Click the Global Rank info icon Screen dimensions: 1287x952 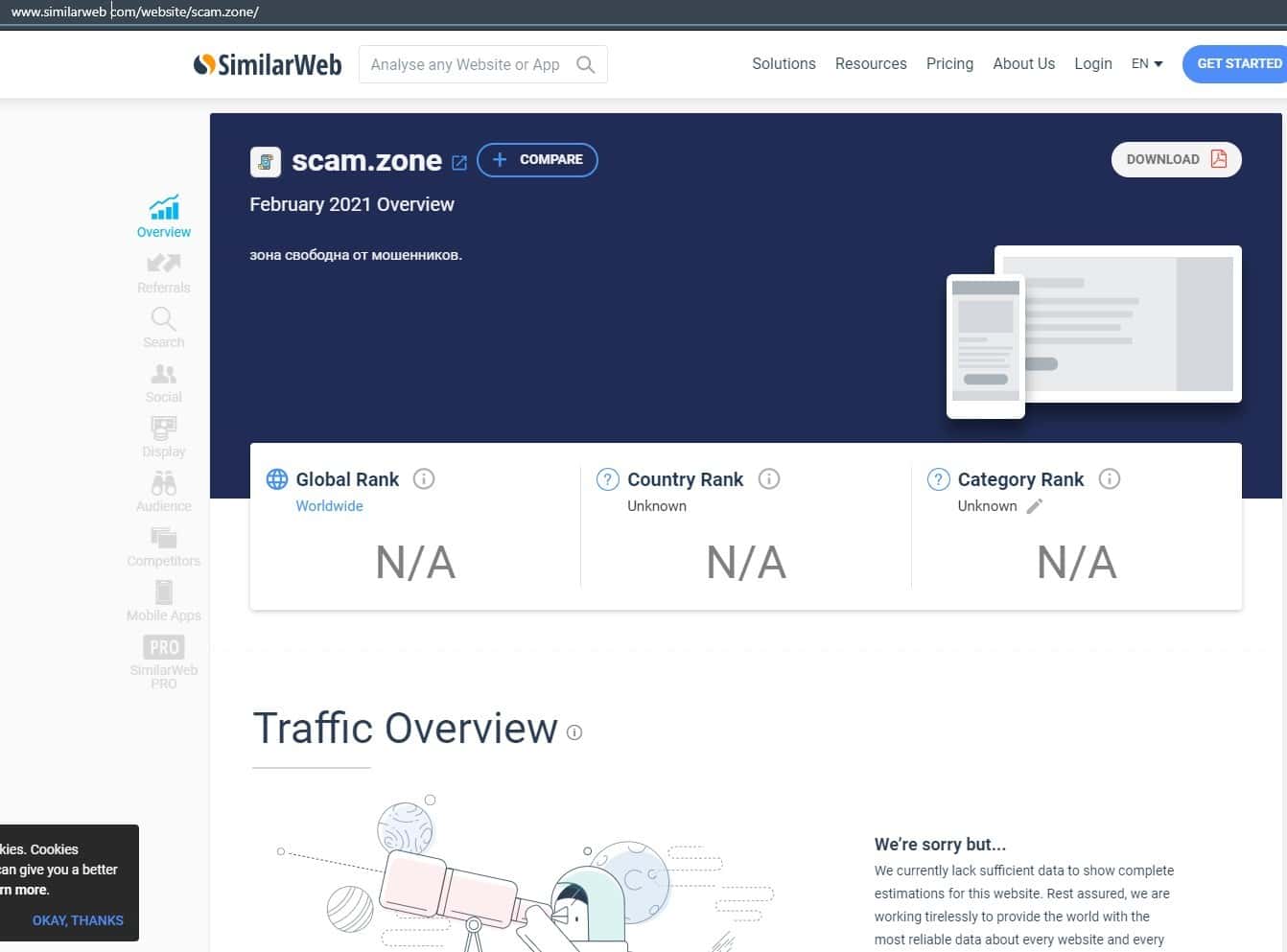[423, 478]
